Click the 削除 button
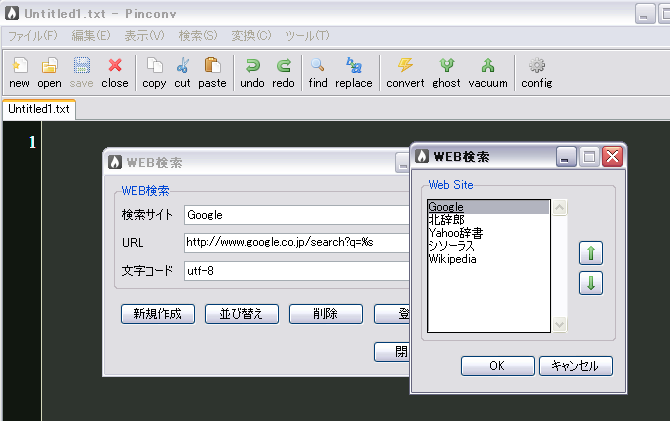 point(326,314)
